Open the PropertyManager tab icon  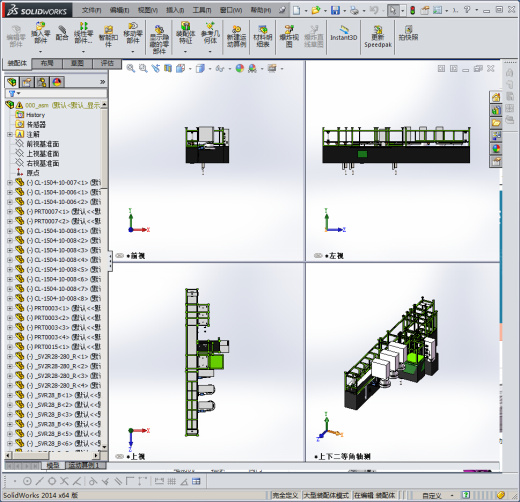coord(27,82)
